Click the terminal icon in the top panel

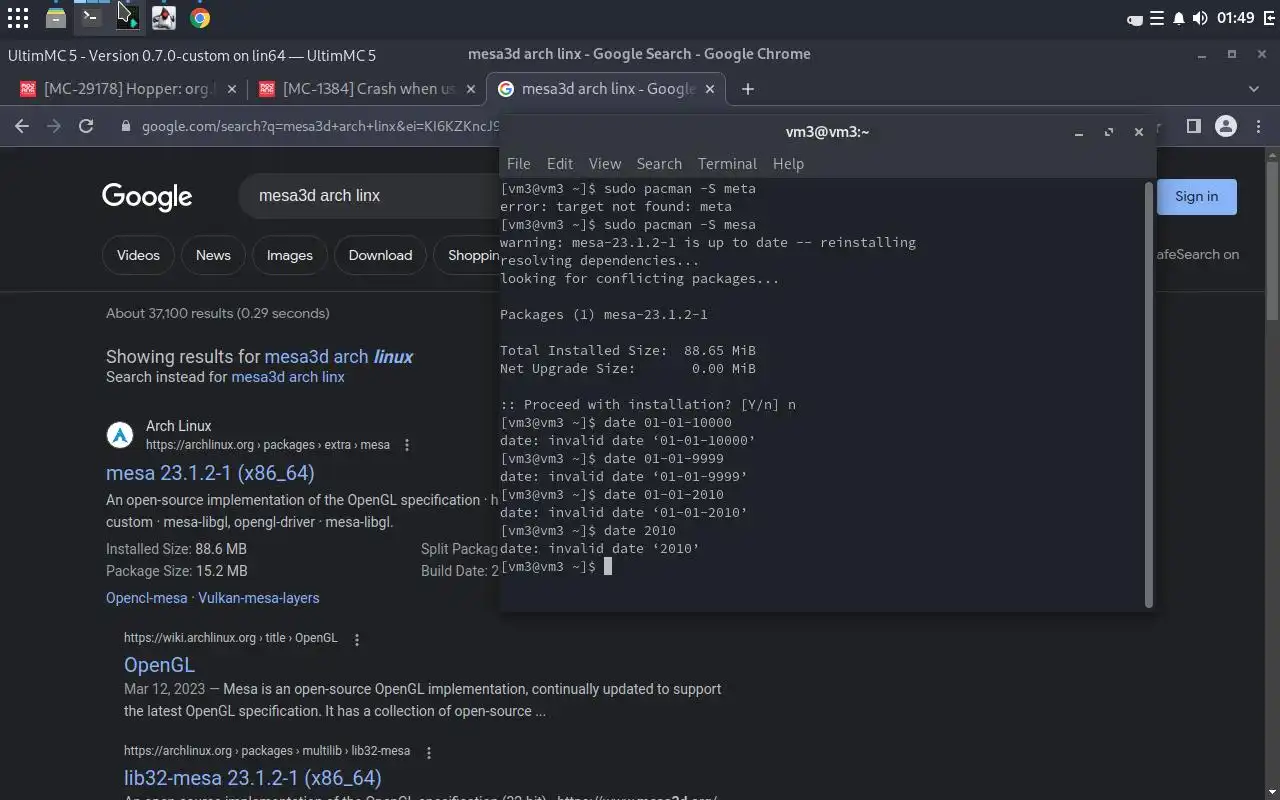coord(91,17)
